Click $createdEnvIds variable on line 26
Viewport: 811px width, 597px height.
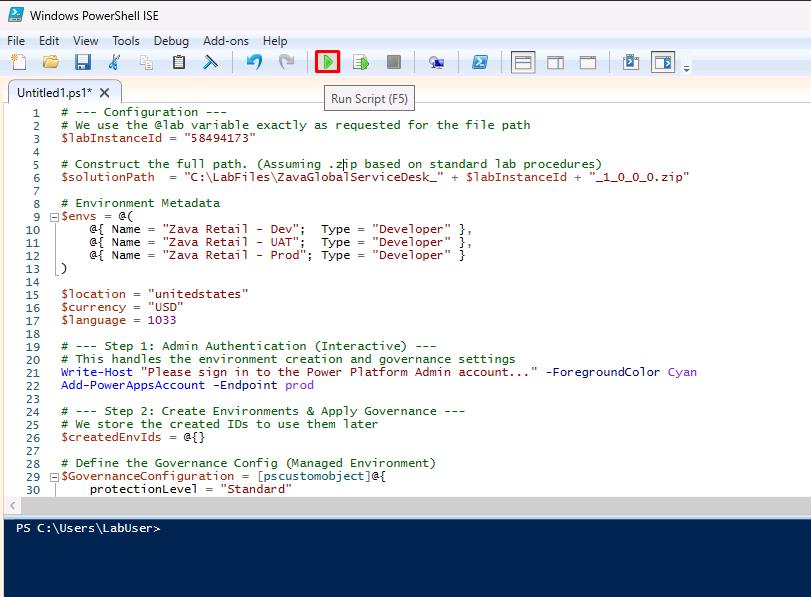click(111, 437)
